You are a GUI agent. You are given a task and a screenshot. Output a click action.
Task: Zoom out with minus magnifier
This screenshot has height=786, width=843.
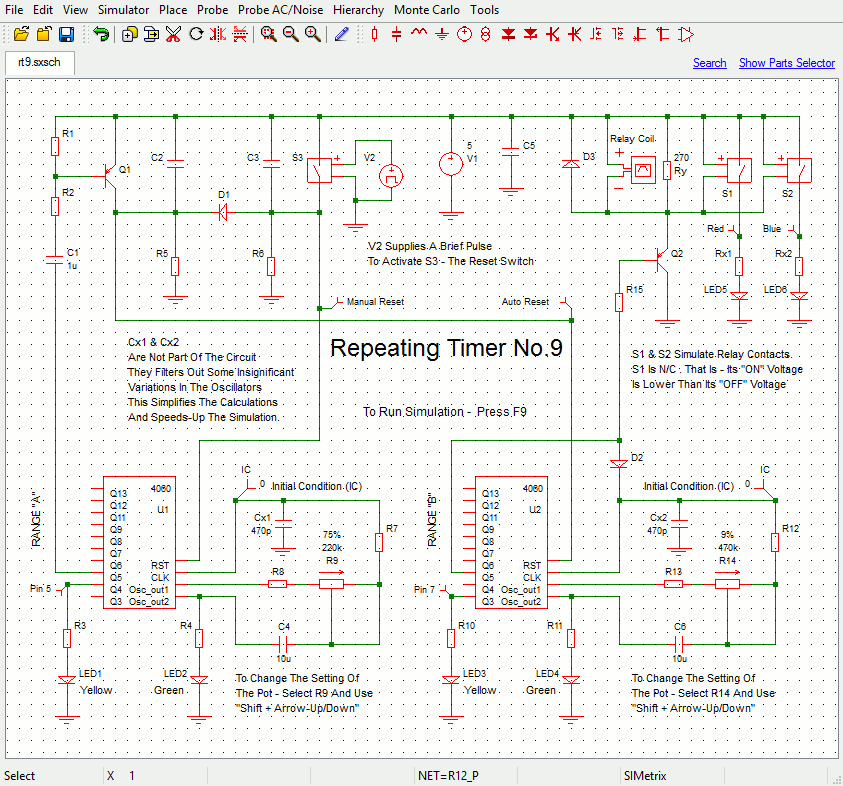tap(291, 34)
